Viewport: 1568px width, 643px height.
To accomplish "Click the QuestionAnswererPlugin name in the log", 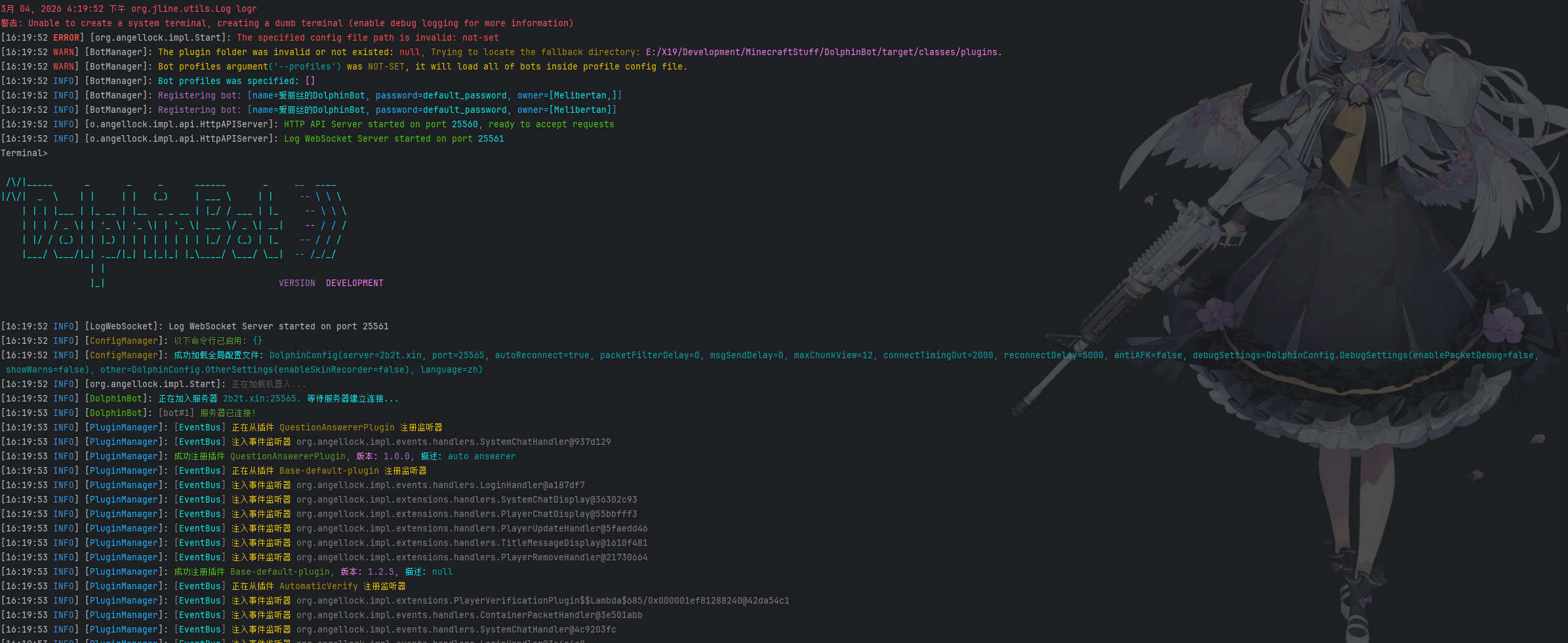I will coord(336,427).
